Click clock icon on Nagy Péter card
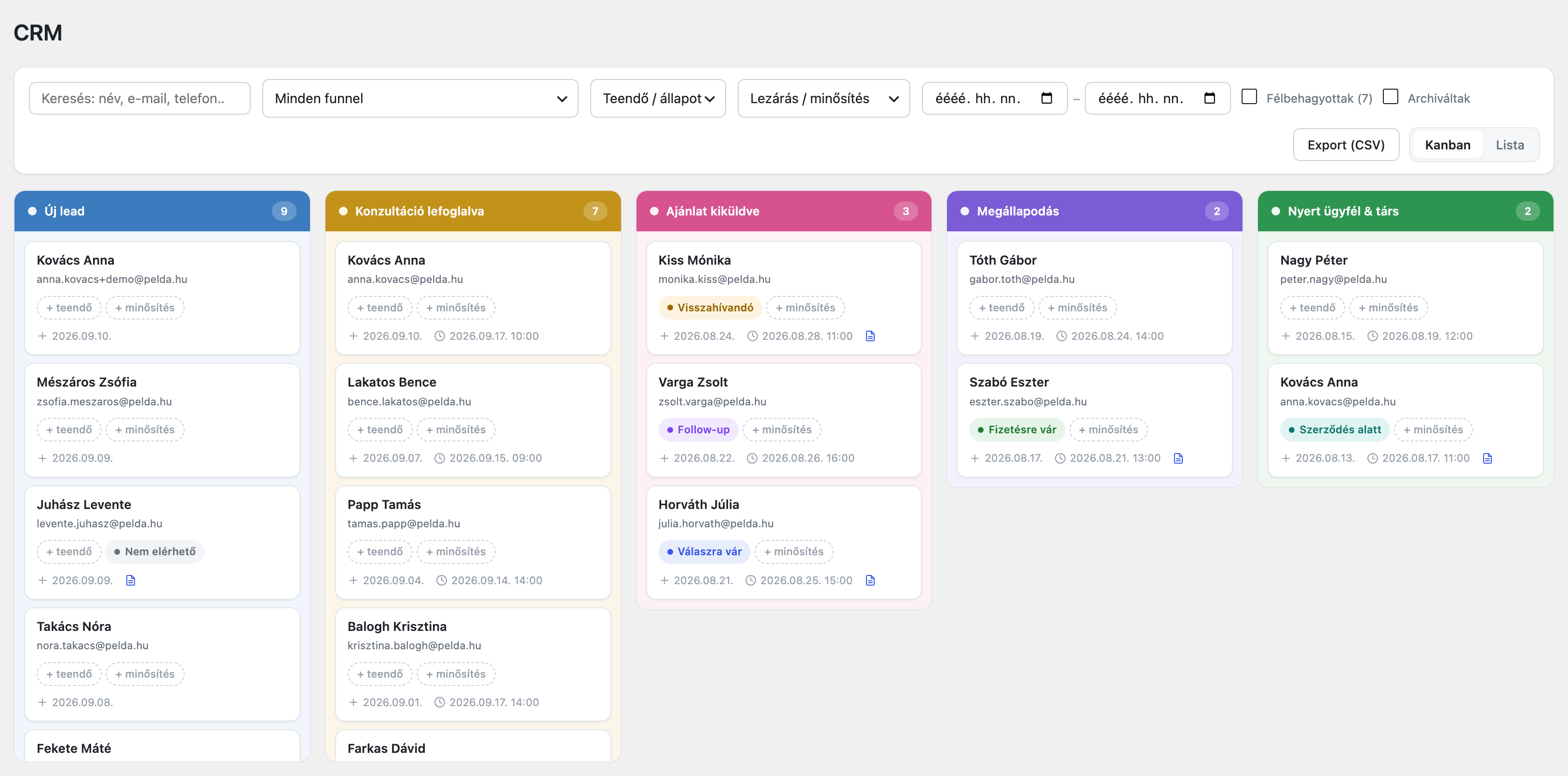Viewport: 1568px width, 776px height. pos(1373,336)
